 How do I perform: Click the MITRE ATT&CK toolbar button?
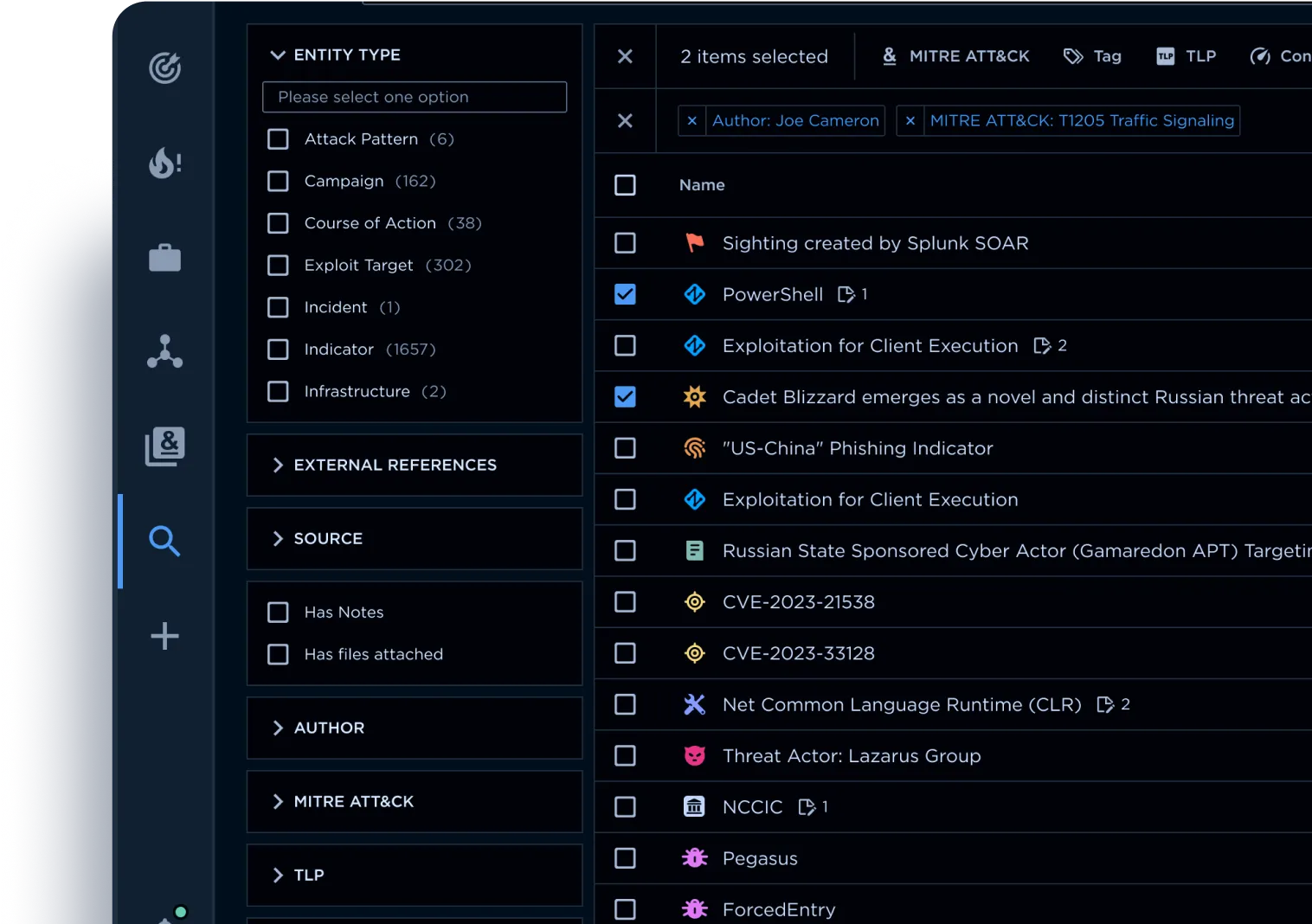coord(955,56)
